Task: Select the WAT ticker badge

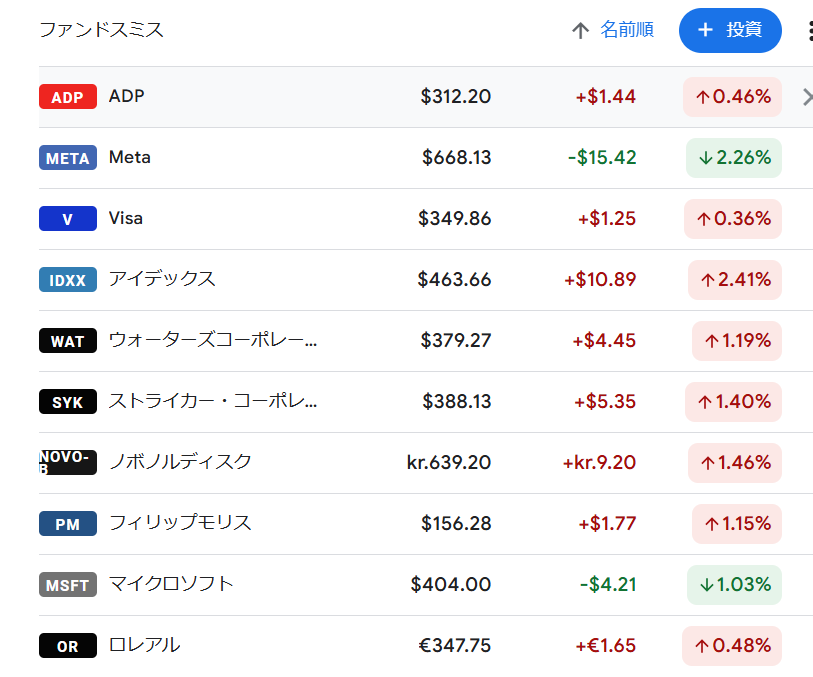Action: click(67, 340)
